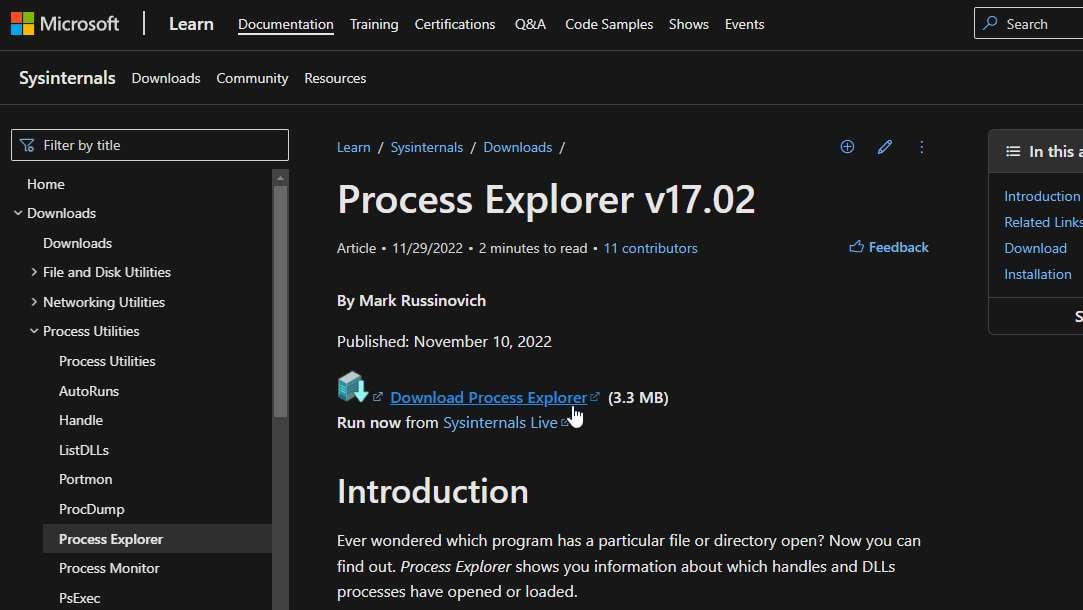
Task: Select Process Monitor in the sidebar
Action: (x=109, y=568)
